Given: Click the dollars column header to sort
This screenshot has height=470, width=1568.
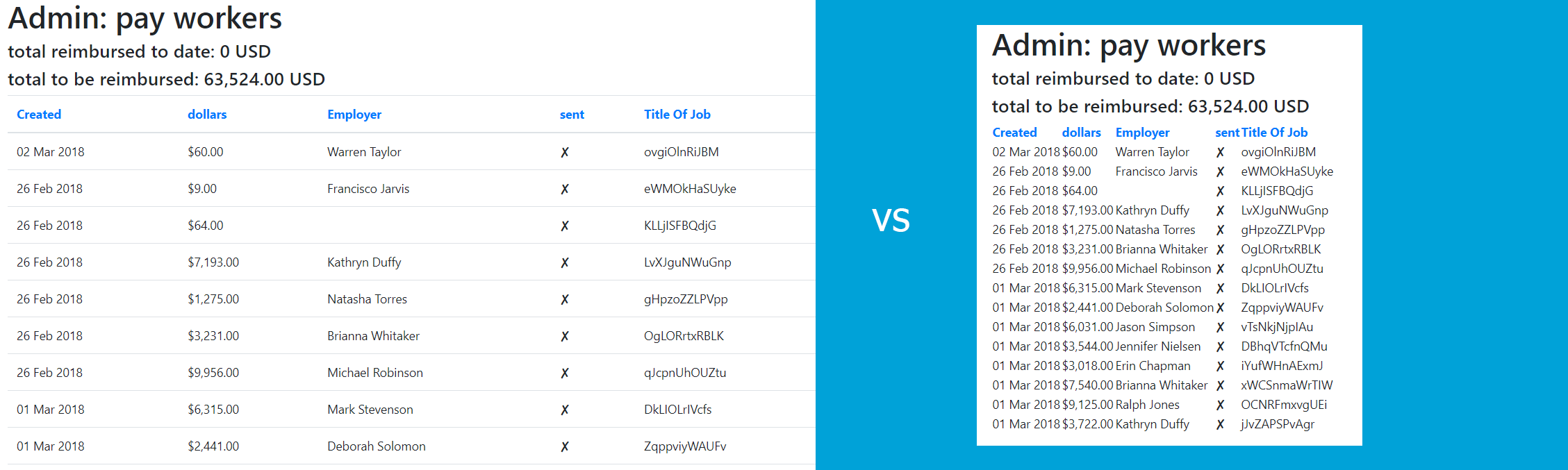Looking at the screenshot, I should pyautogui.click(x=206, y=114).
